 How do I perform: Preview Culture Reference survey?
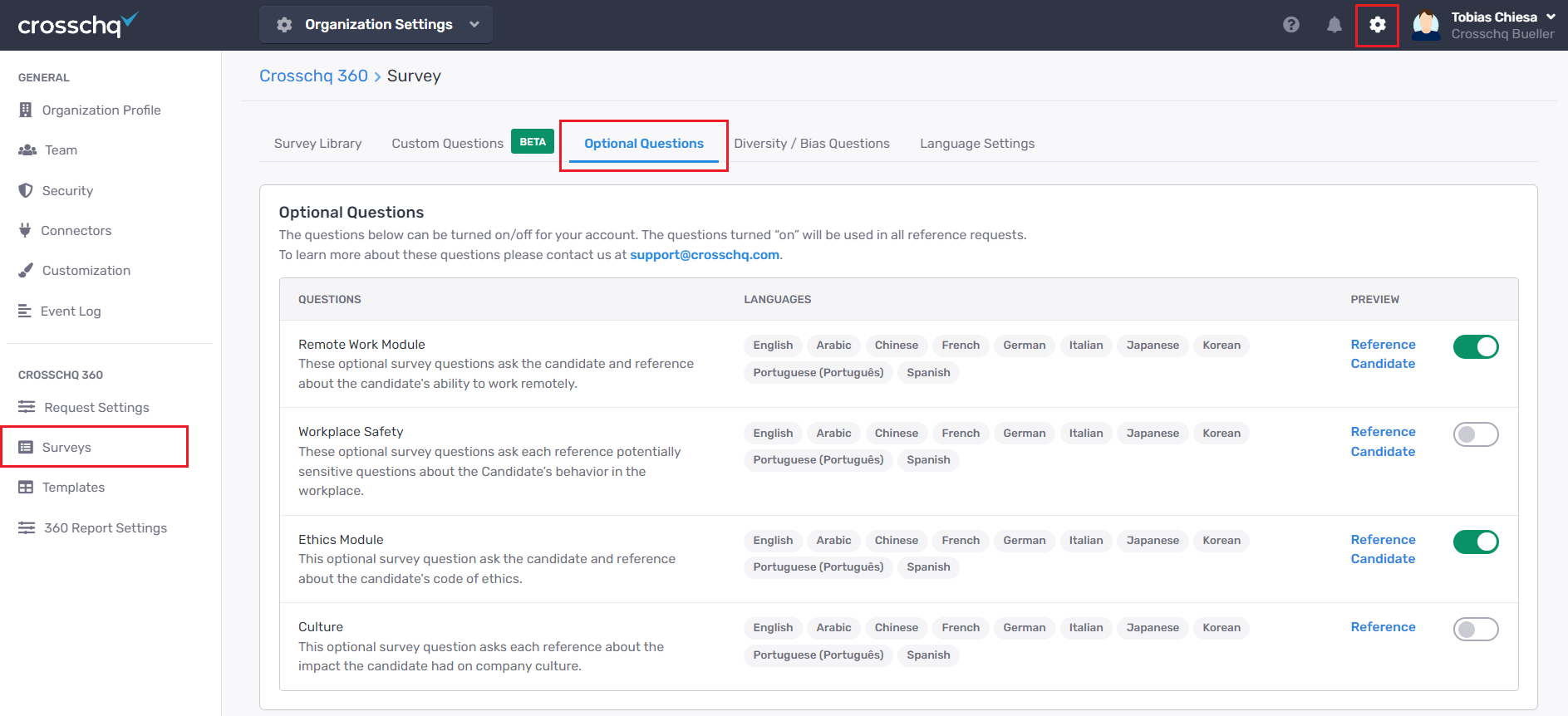tap(1383, 627)
